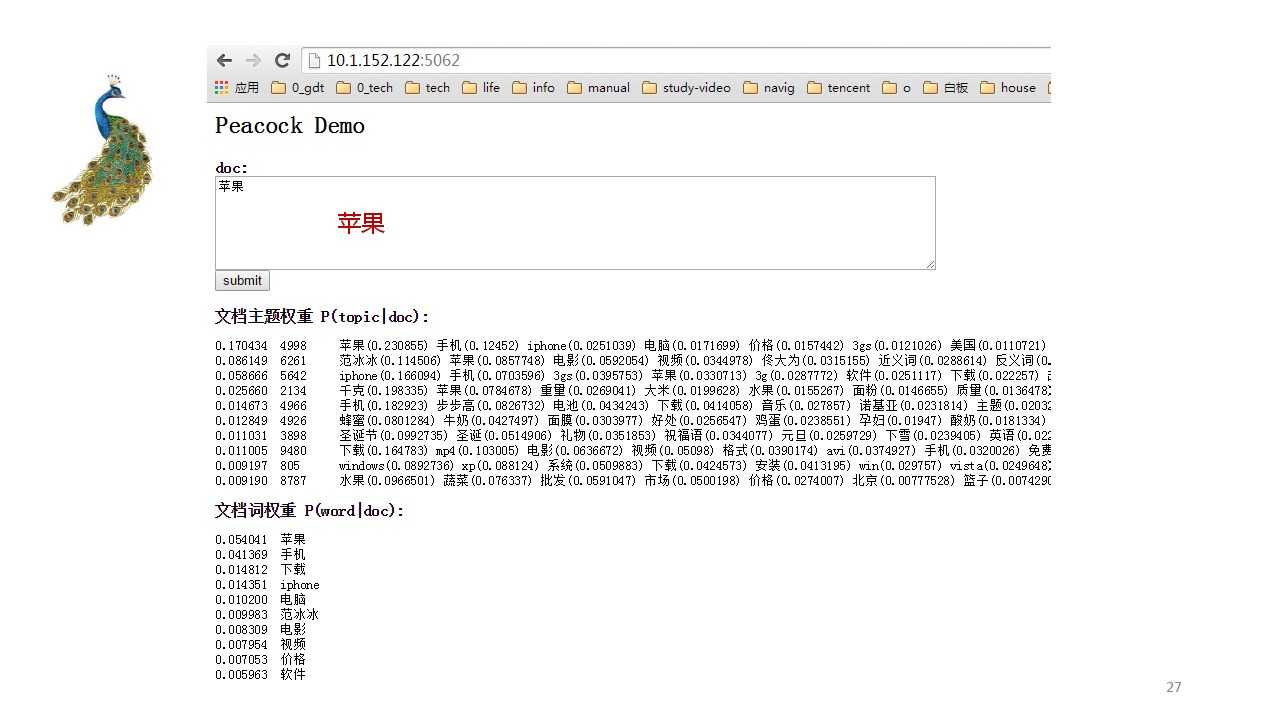Open the info bookmark folder

pyautogui.click(x=534, y=88)
